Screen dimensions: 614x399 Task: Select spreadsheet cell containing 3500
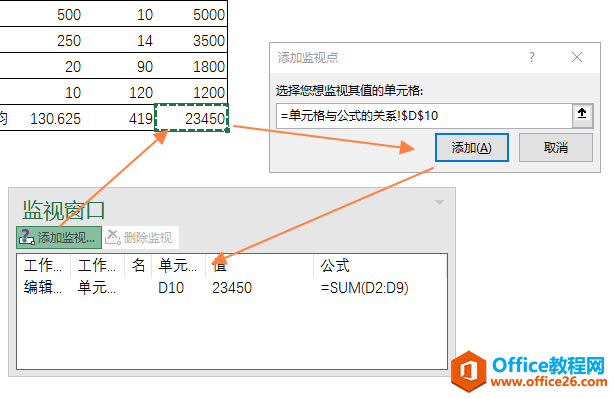tap(191, 40)
